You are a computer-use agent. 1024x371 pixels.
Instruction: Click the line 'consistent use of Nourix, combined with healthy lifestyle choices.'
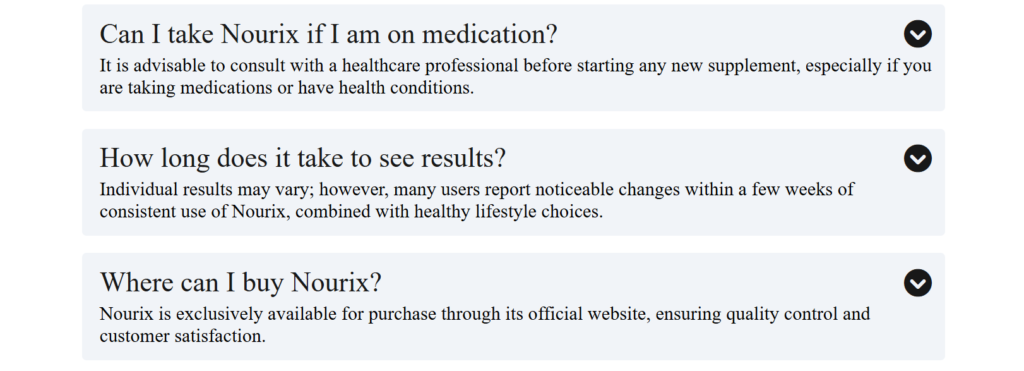(x=351, y=212)
